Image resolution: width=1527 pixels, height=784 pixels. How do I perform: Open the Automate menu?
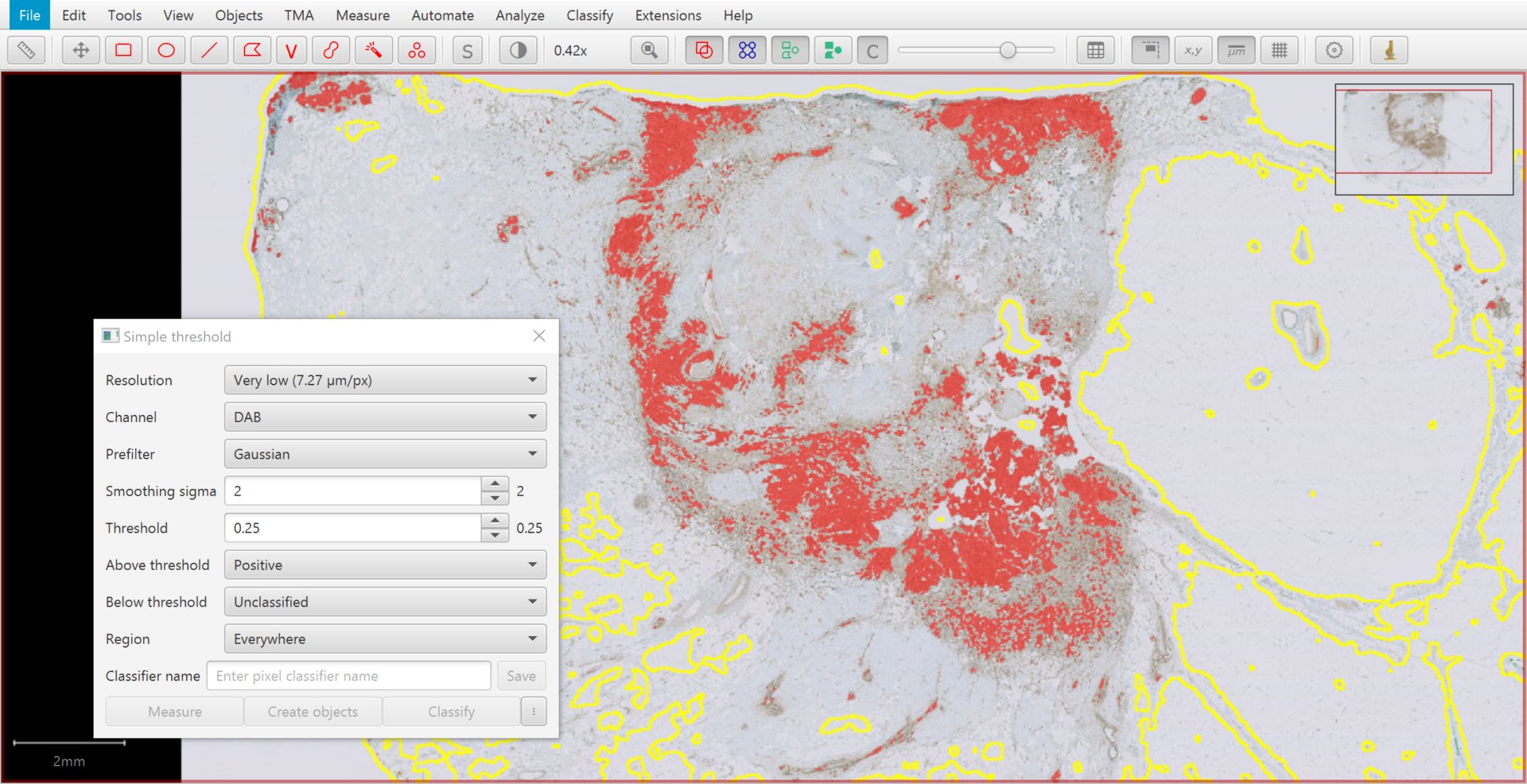[442, 15]
